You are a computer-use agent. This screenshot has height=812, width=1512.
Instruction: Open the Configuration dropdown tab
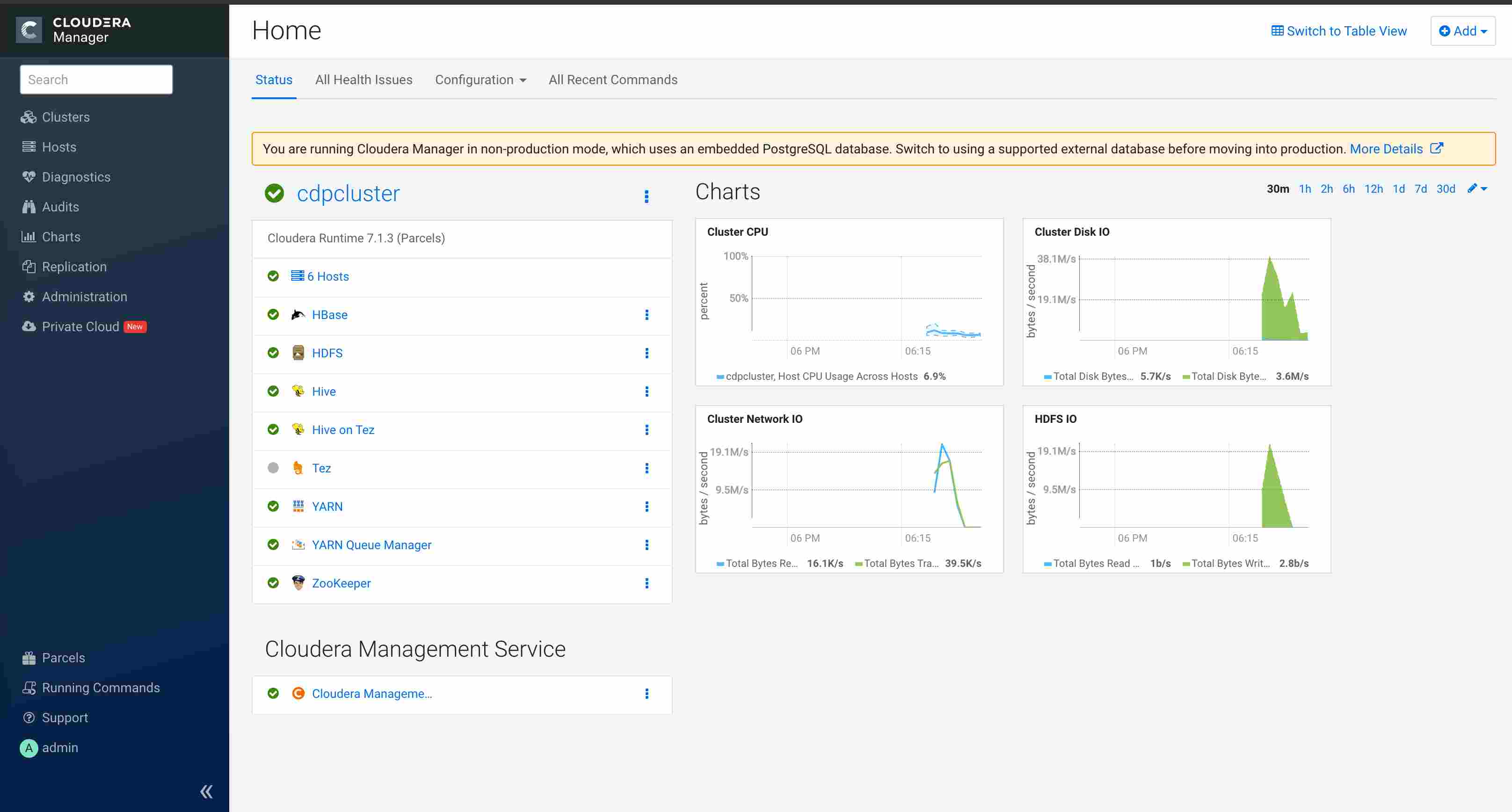pos(480,80)
